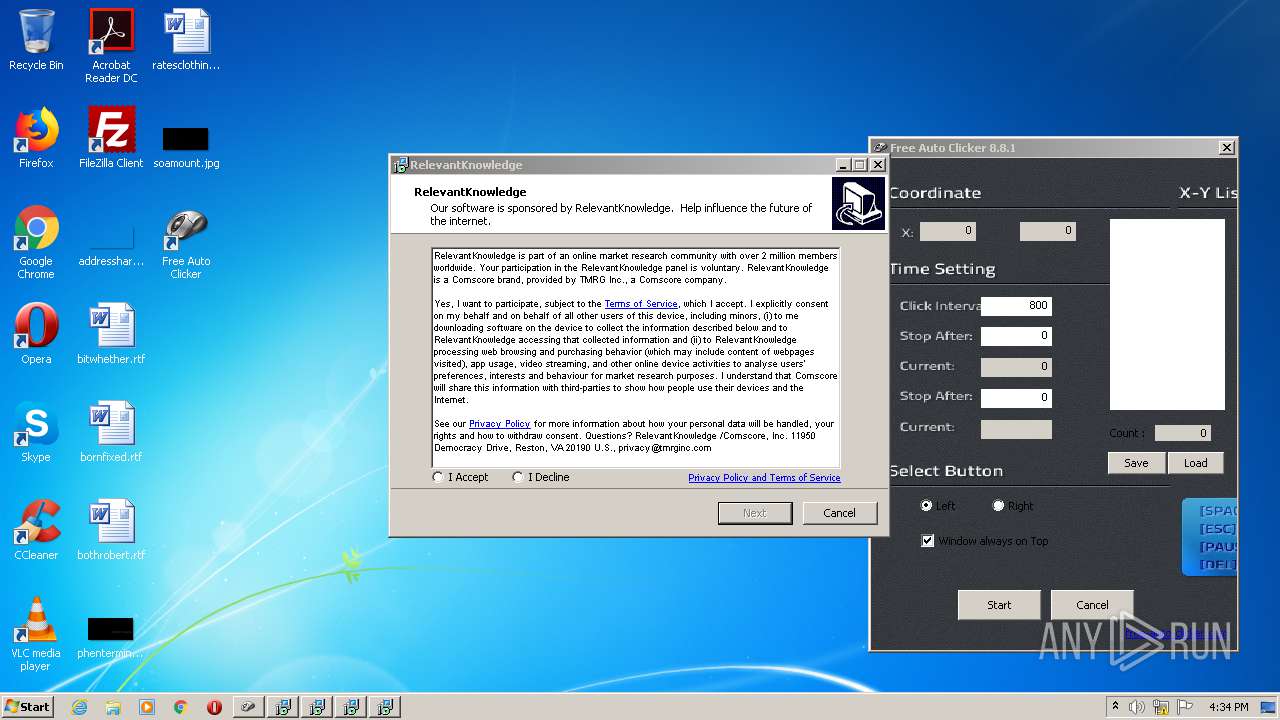Launch CCleaner desktop shortcut
Viewport: 1280px width, 720px height.
pyautogui.click(x=36, y=530)
